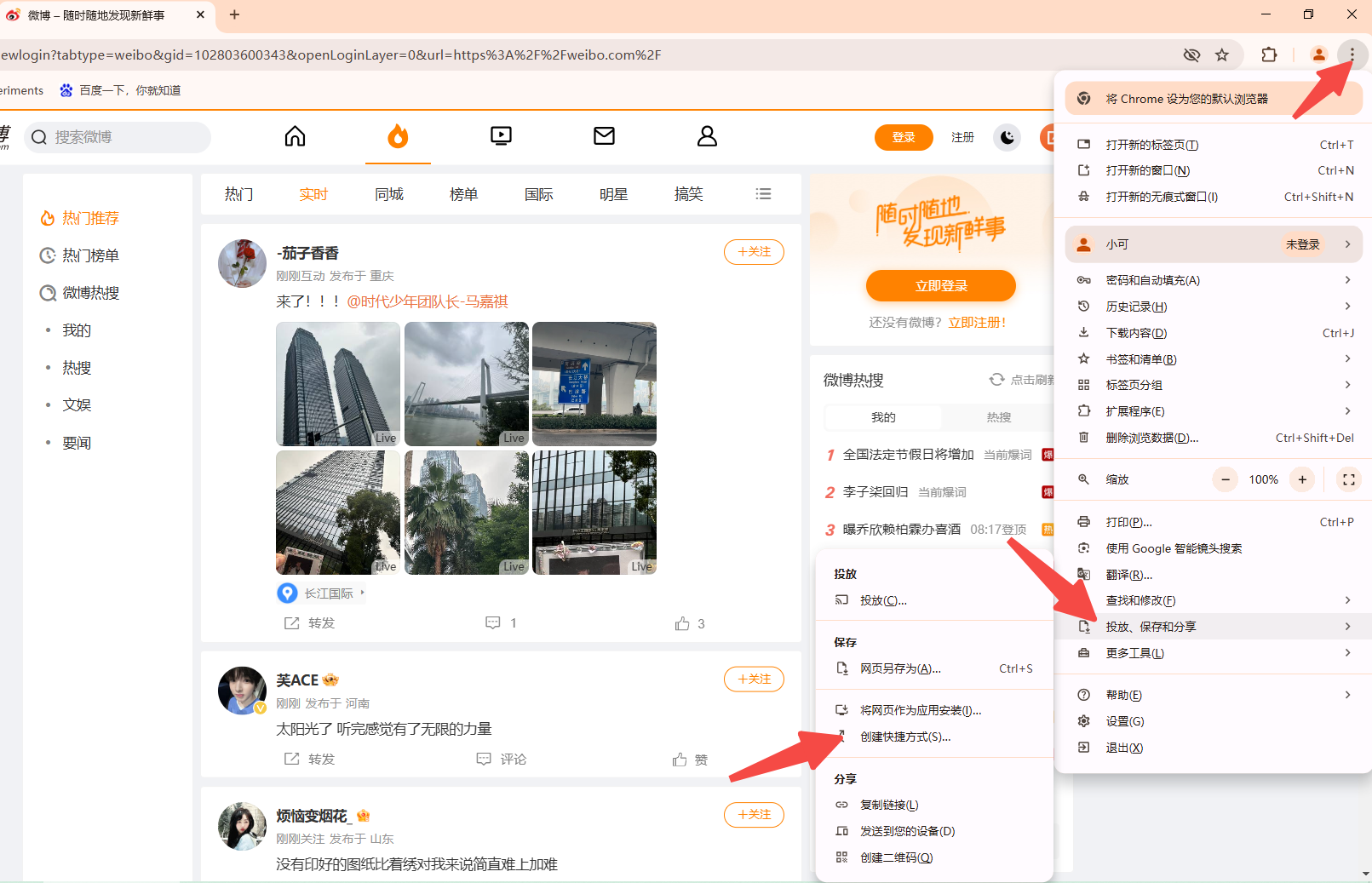The height and width of the screenshot is (883, 1372).
Task: Click in the 搜索微博 search field
Action: 118,137
